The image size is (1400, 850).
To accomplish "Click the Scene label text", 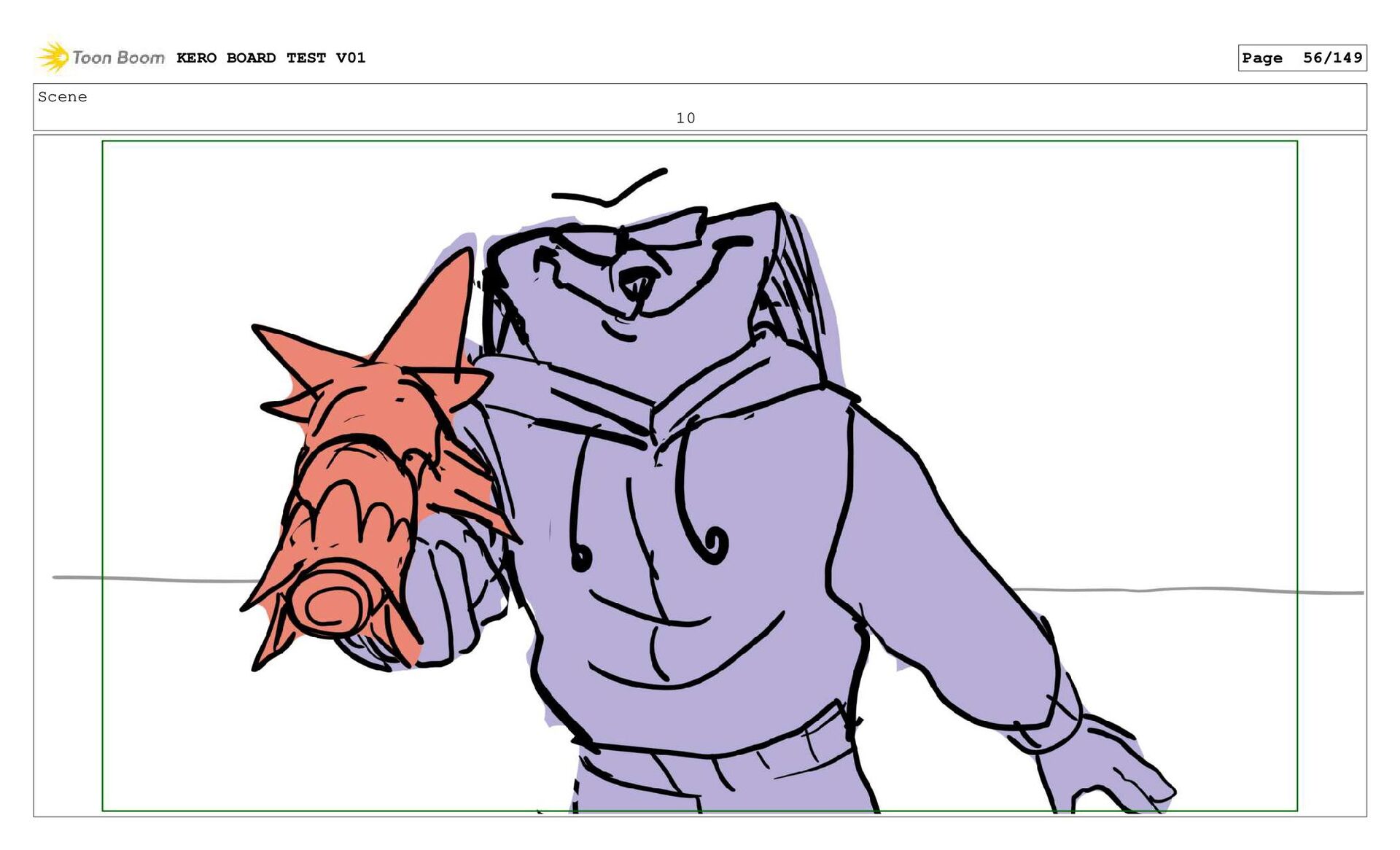I will (63, 97).
